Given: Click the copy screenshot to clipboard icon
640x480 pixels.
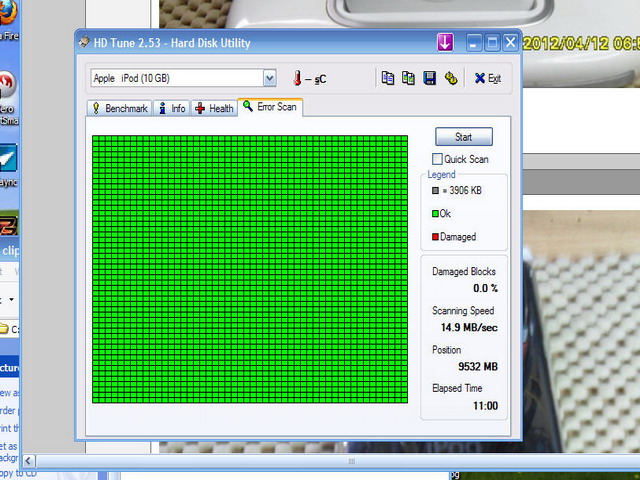Looking at the screenshot, I should coord(408,78).
